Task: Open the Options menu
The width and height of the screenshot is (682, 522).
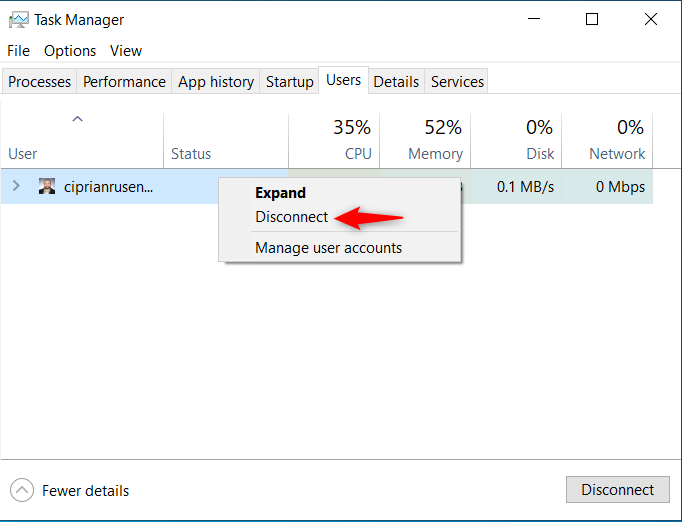Action: pyautogui.click(x=70, y=51)
